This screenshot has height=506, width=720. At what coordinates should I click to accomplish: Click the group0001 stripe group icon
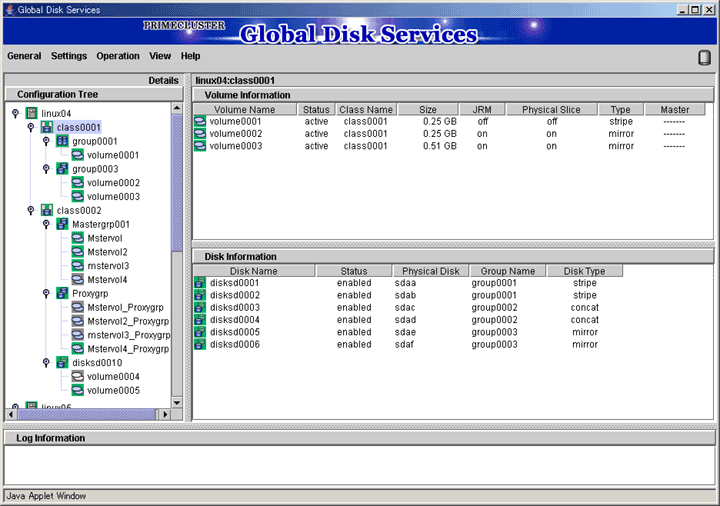click(62, 141)
